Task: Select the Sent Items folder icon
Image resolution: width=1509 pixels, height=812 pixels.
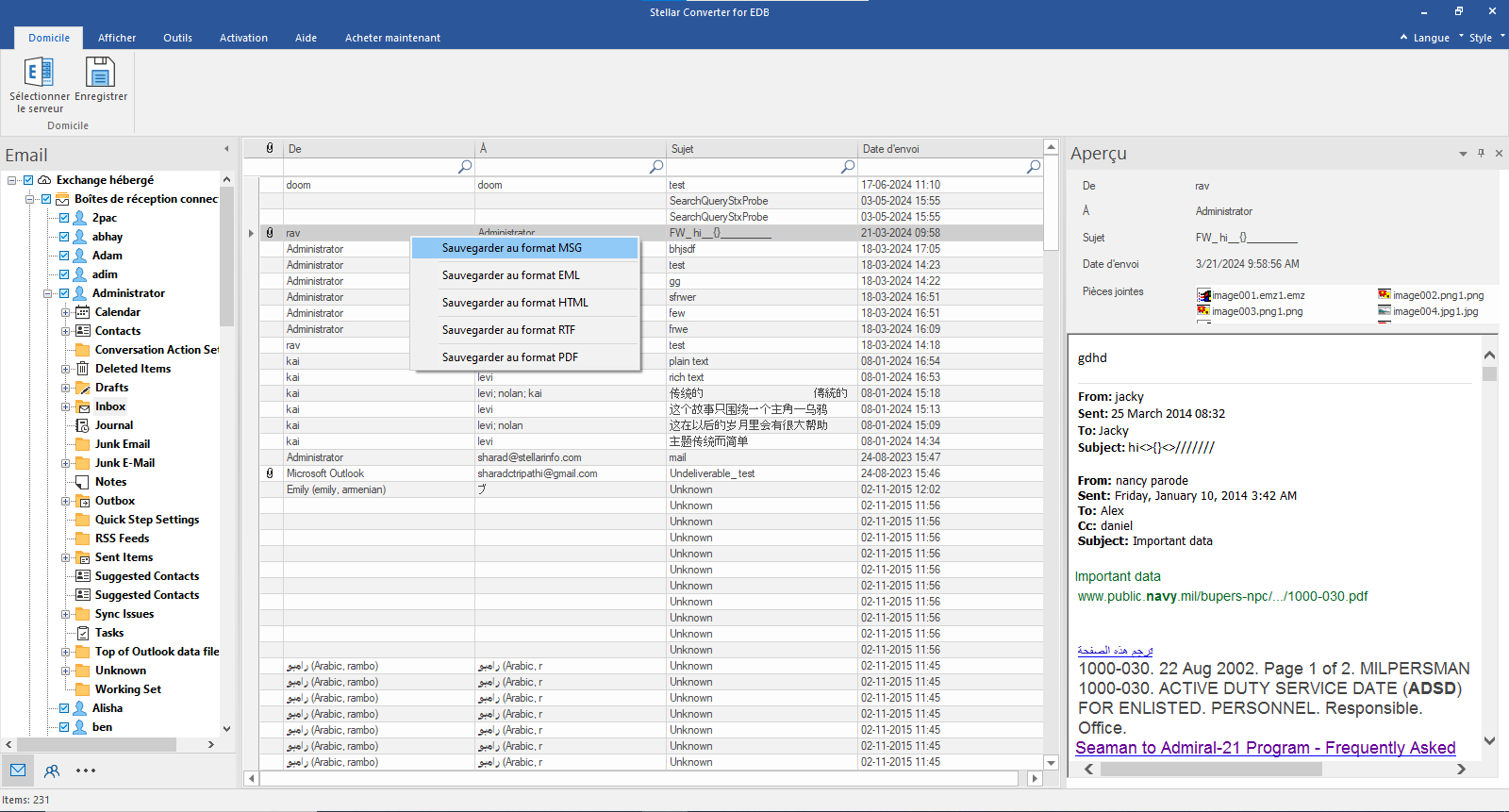Action: 83,557
